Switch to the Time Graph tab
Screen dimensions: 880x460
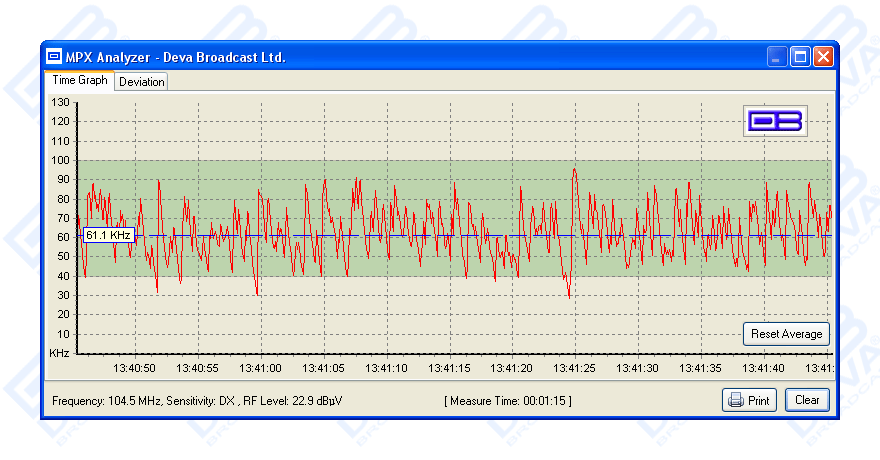pos(80,81)
